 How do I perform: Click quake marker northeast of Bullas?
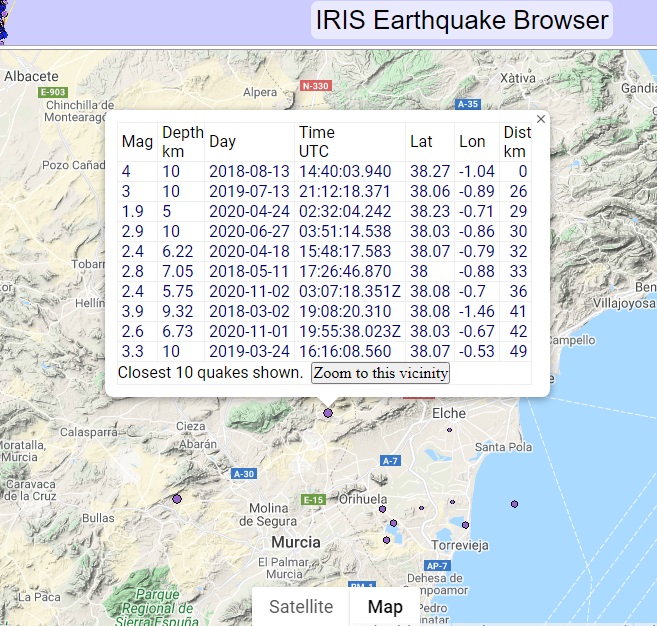coord(177,499)
